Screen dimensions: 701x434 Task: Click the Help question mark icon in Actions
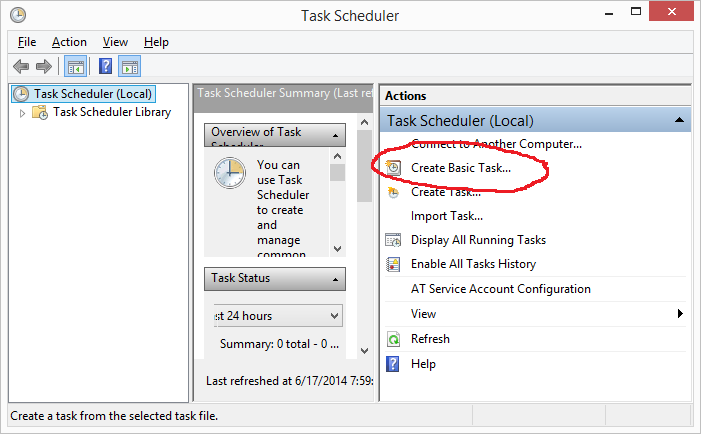[x=393, y=364]
